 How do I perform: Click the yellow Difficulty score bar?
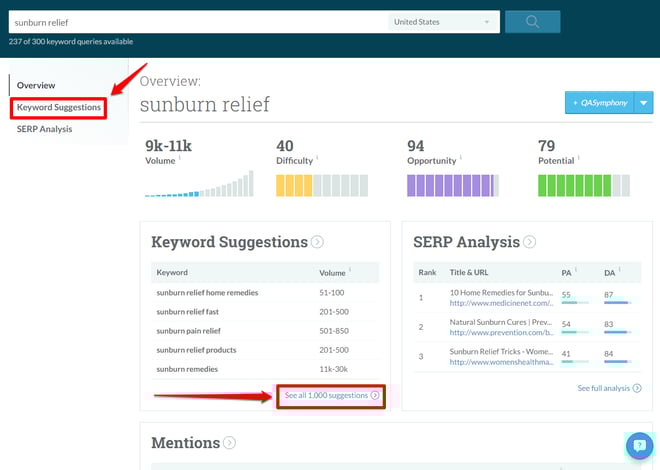pyautogui.click(x=322, y=186)
